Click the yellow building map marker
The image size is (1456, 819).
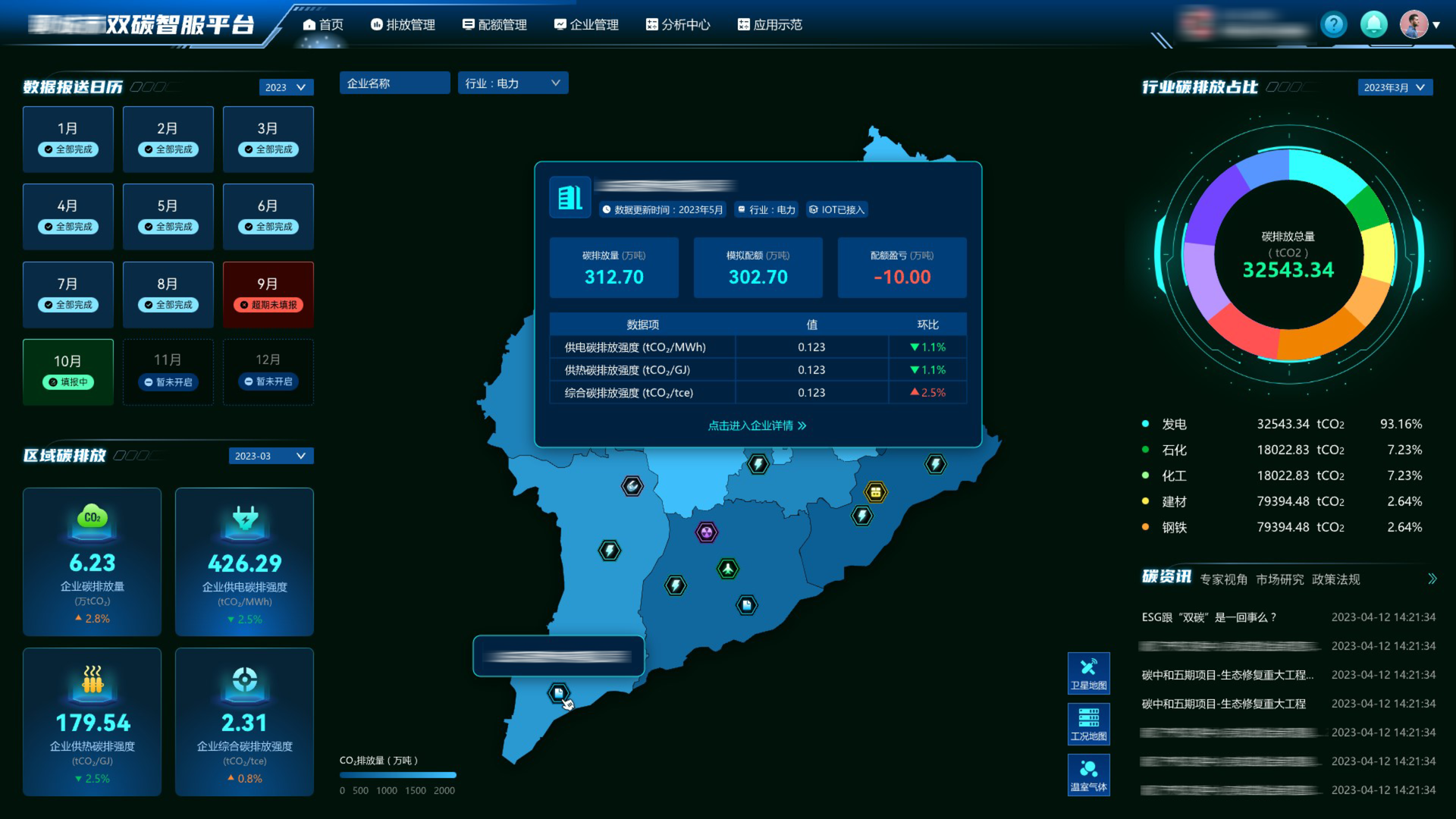875,492
